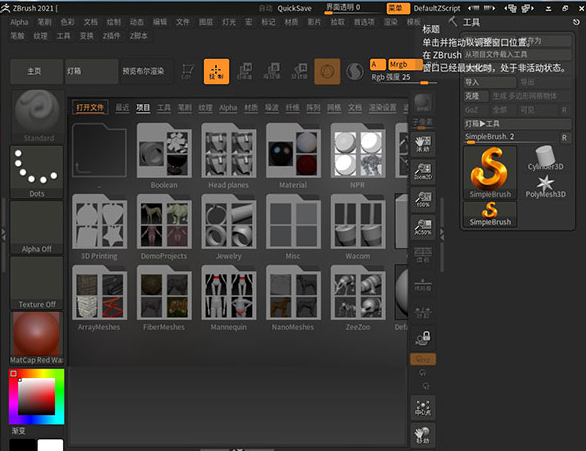This screenshot has width=586, height=451.
Task: Click the 100% actual size icon
Action: [423, 199]
